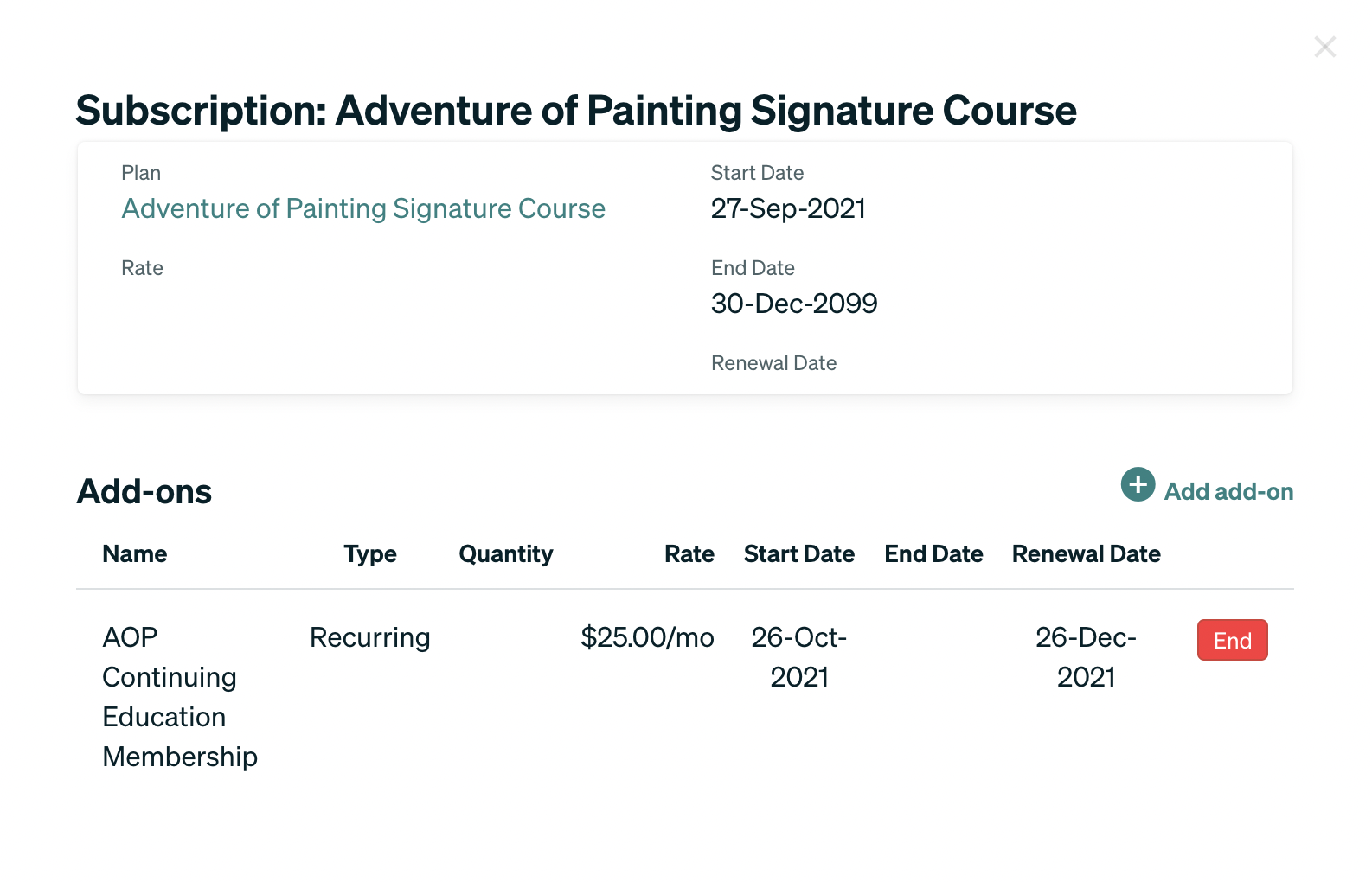Open the Adventure of Painting Signature Course plan link
The image size is (1372, 882).
pyautogui.click(x=363, y=208)
